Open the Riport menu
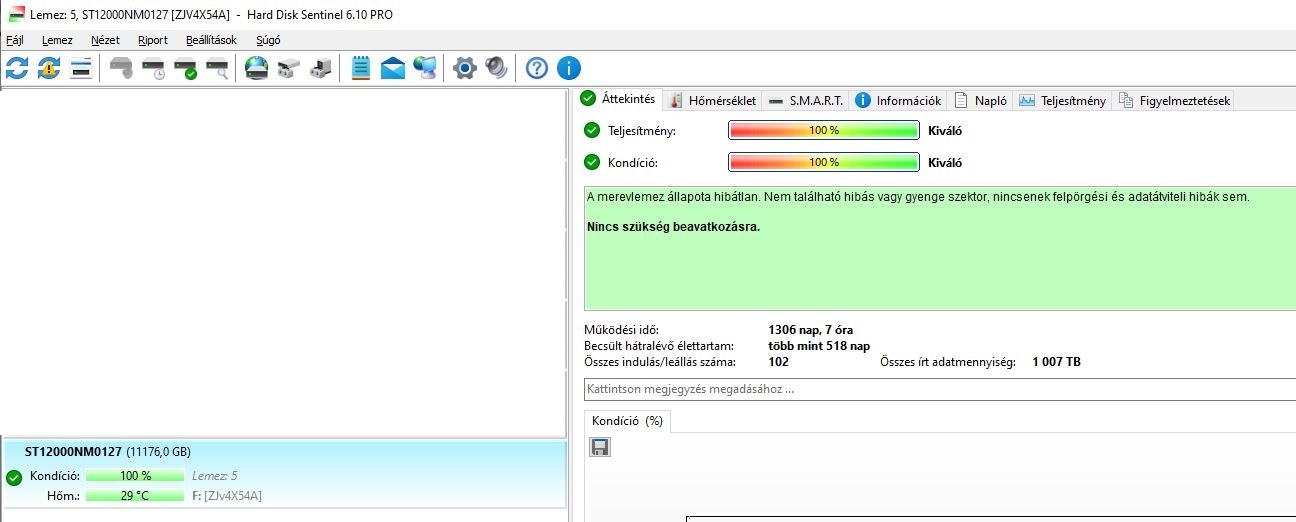1296x522 pixels. (153, 40)
